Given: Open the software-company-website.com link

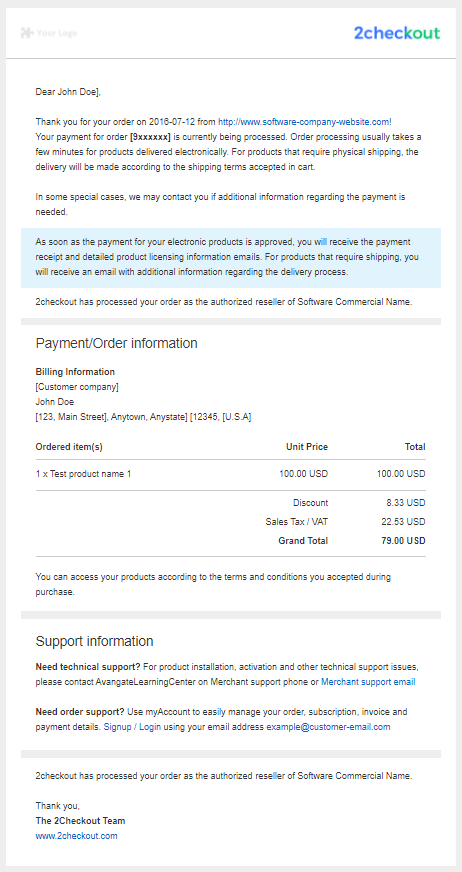Looking at the screenshot, I should [x=305, y=121].
